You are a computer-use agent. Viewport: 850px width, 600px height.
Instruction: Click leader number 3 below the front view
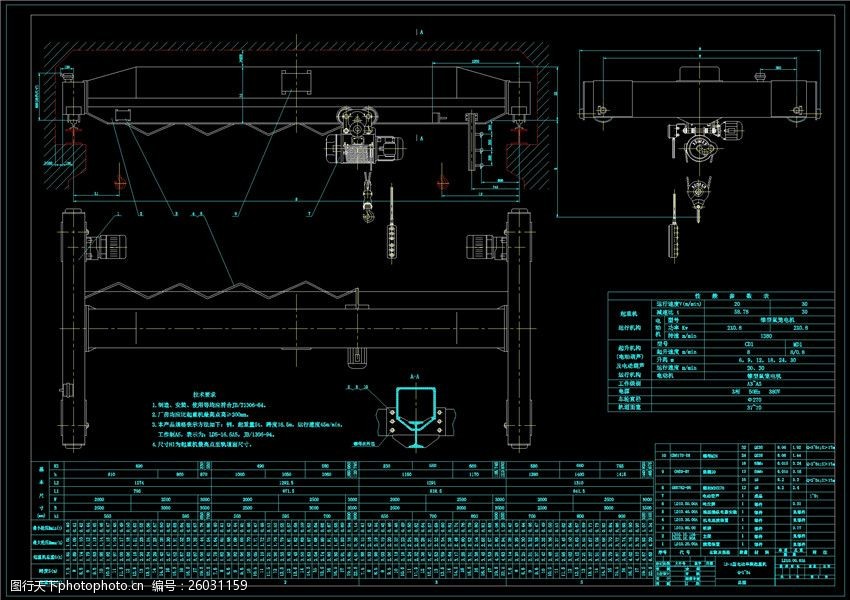(x=176, y=214)
